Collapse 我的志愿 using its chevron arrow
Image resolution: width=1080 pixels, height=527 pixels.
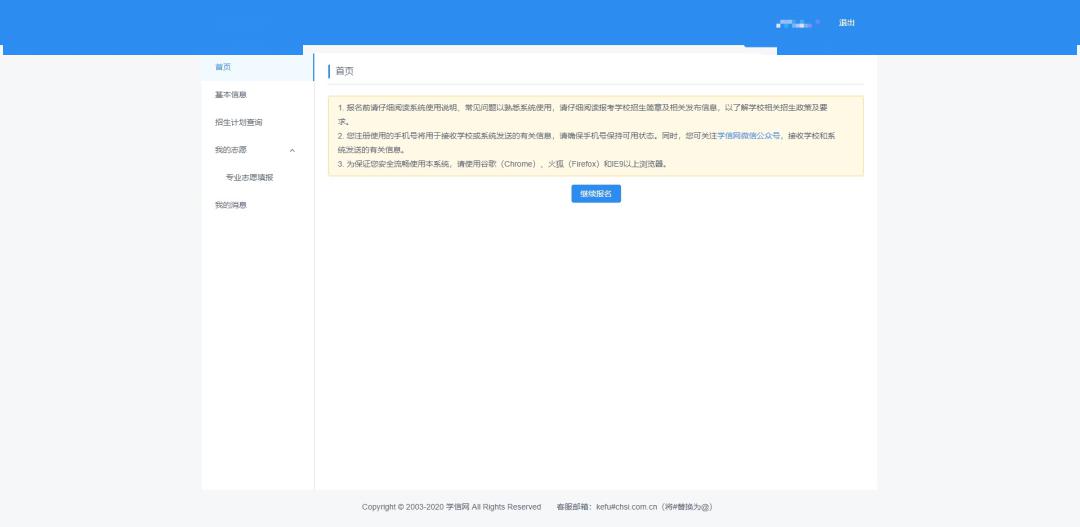click(292, 150)
